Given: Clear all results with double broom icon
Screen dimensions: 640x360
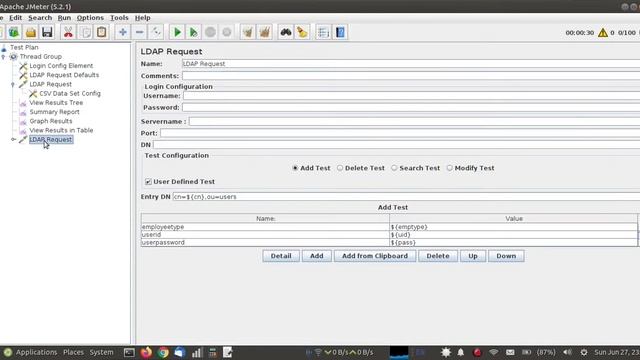Looking at the screenshot, I should (264, 32).
